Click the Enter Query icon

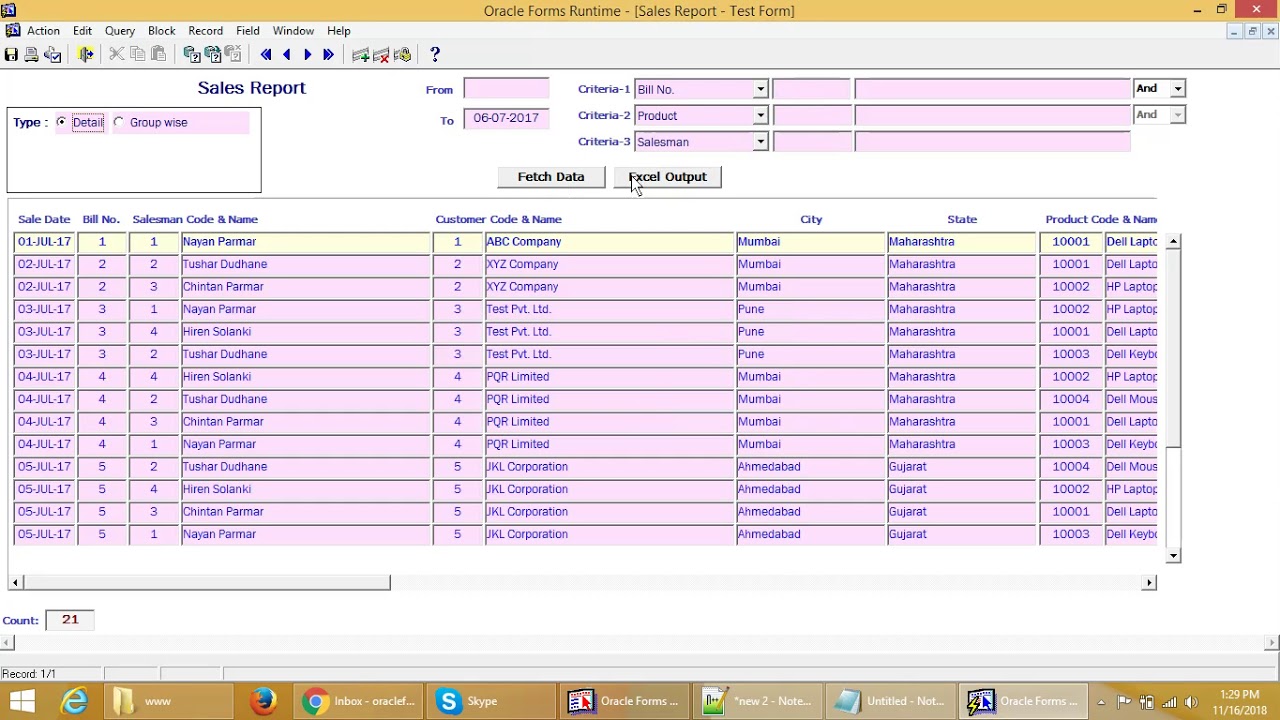pyautogui.click(x=192, y=55)
